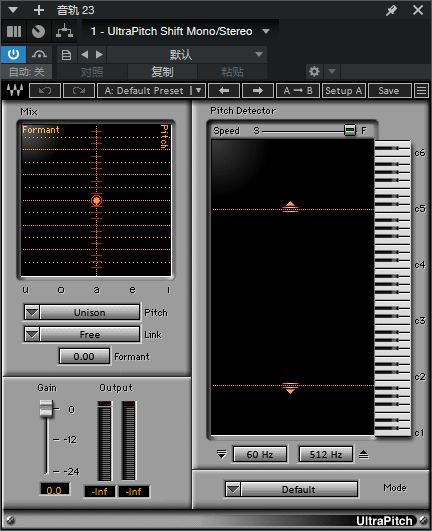Expand the UltraPitch Shift Mono/Stereo plugin selector
Viewport: 432px width, 531px height.
(x=266, y=31)
